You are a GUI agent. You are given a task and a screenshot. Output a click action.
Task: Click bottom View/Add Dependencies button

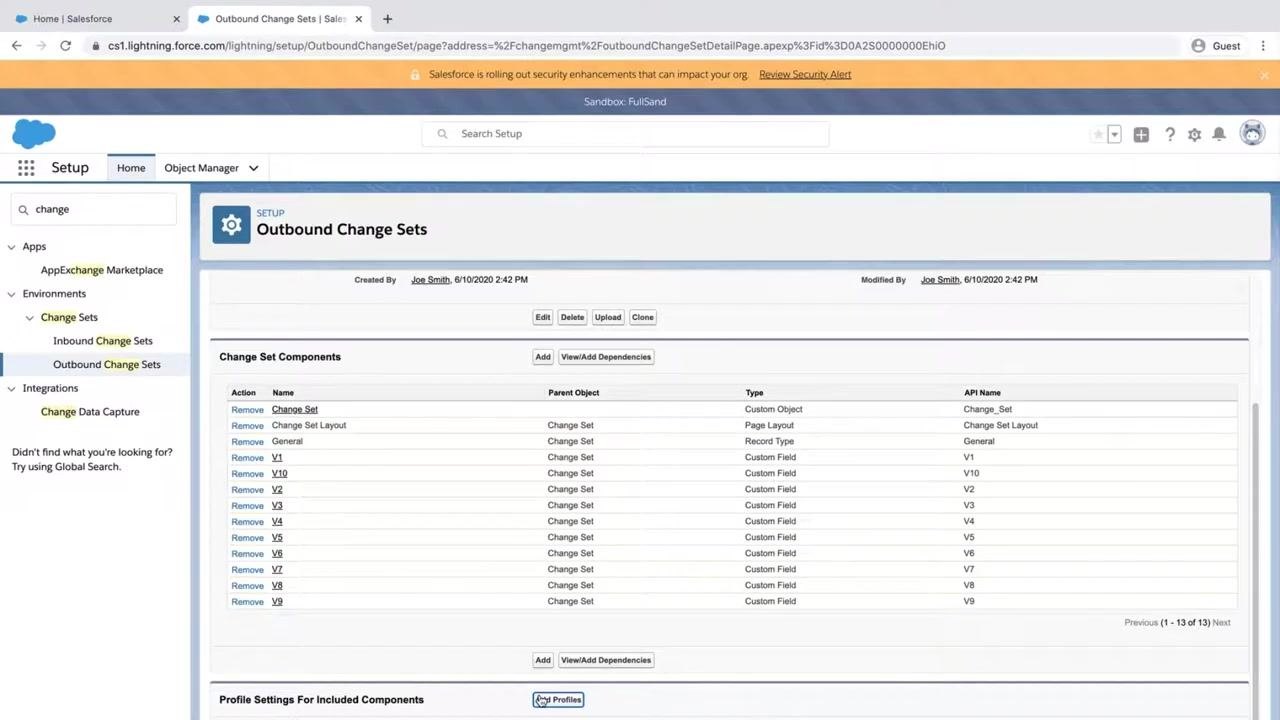tap(606, 660)
